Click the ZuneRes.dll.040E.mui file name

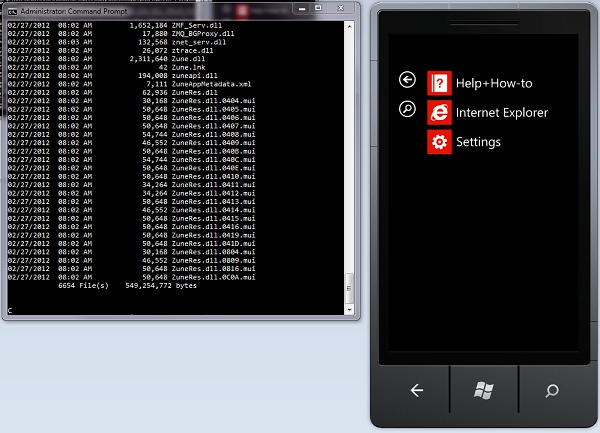click(x=214, y=168)
